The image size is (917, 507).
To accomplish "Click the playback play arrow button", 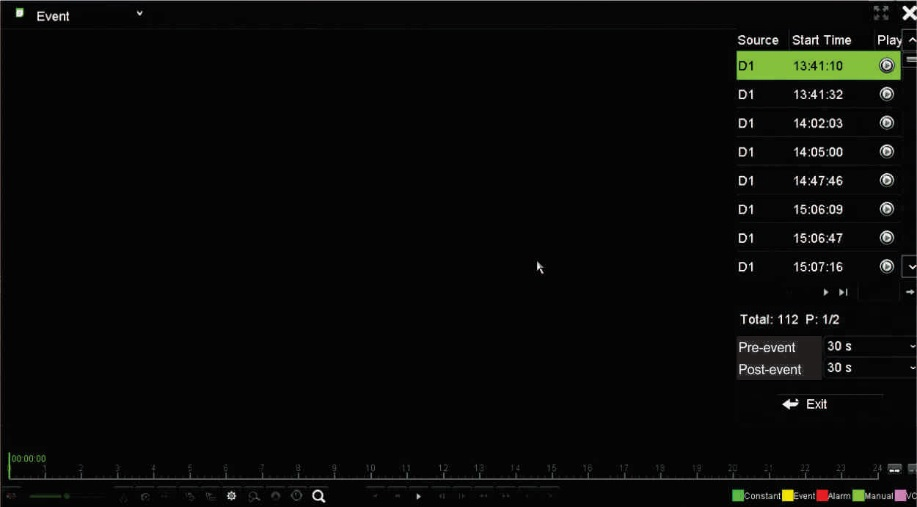I will pyautogui.click(x=418, y=496).
